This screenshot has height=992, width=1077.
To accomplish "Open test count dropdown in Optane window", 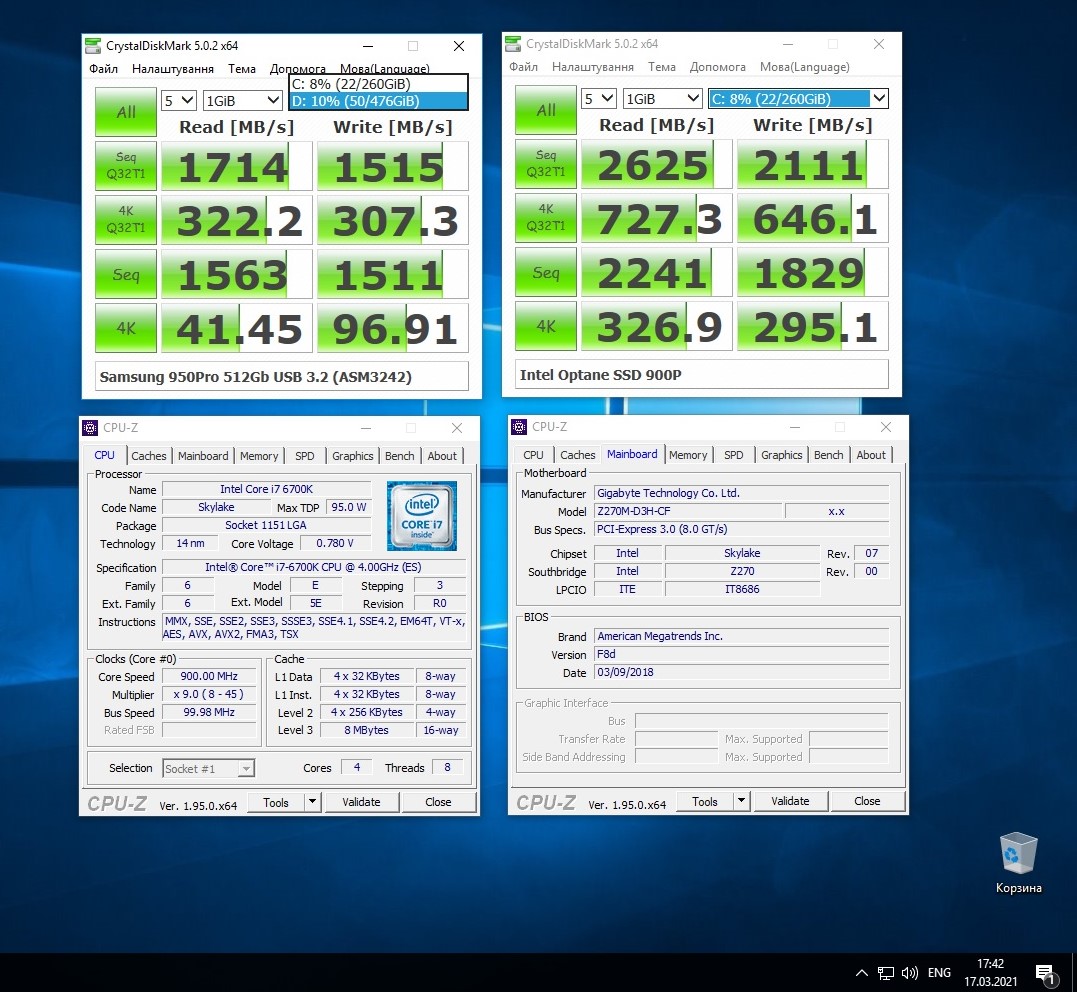I will coord(599,98).
